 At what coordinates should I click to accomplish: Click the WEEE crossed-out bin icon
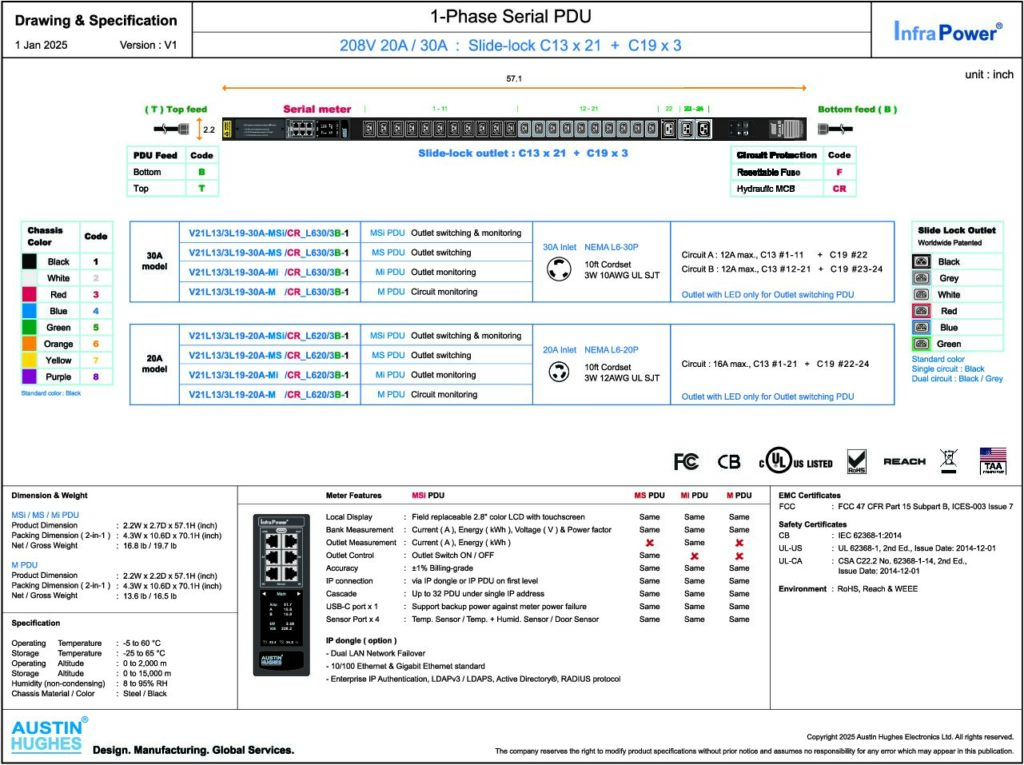(949, 461)
